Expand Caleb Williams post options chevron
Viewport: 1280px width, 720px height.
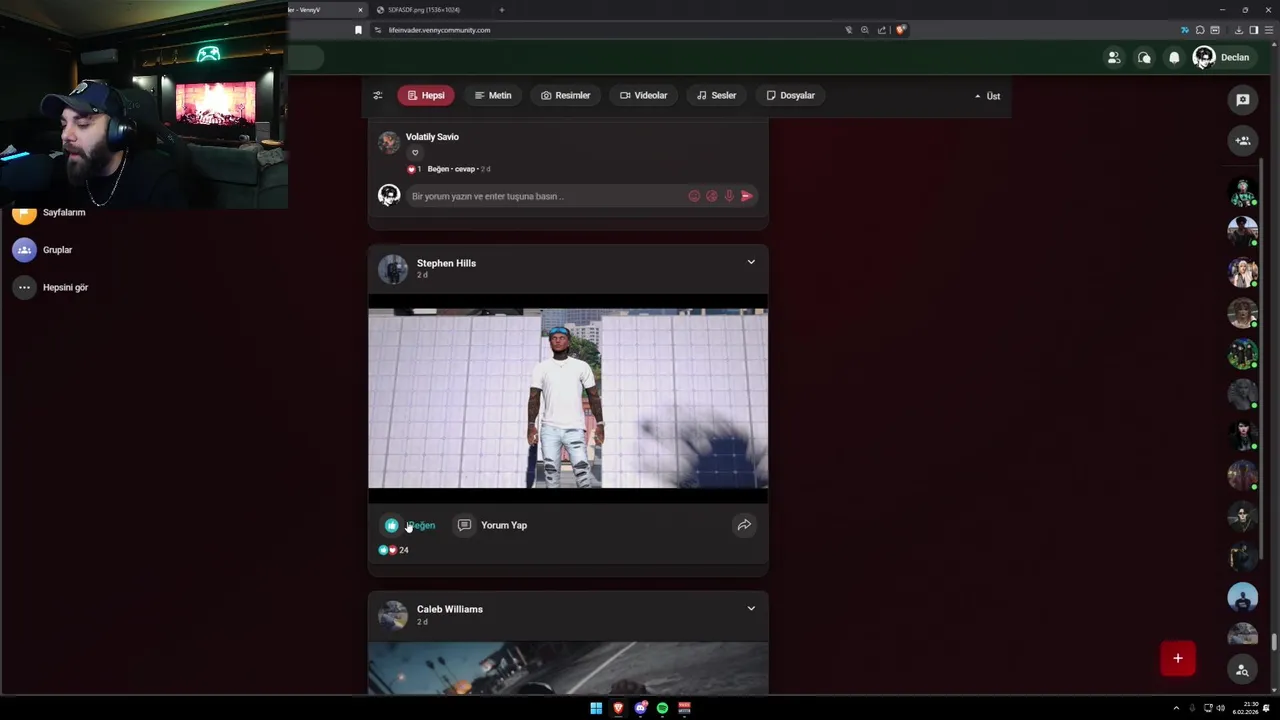coord(751,608)
